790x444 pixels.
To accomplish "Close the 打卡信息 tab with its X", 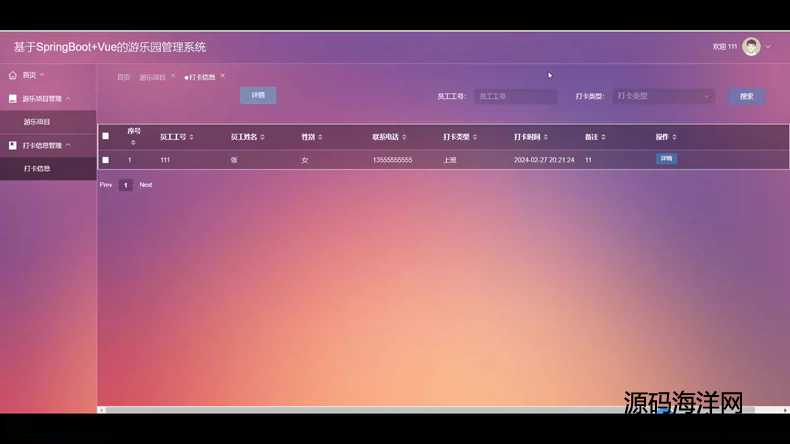I will click(223, 76).
